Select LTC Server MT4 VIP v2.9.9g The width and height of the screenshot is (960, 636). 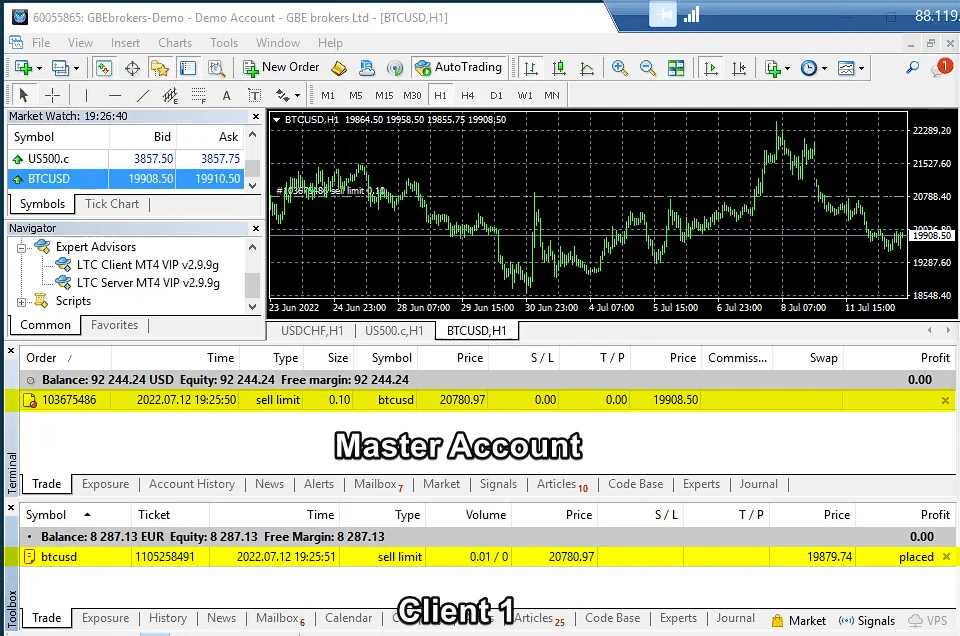click(x=148, y=283)
